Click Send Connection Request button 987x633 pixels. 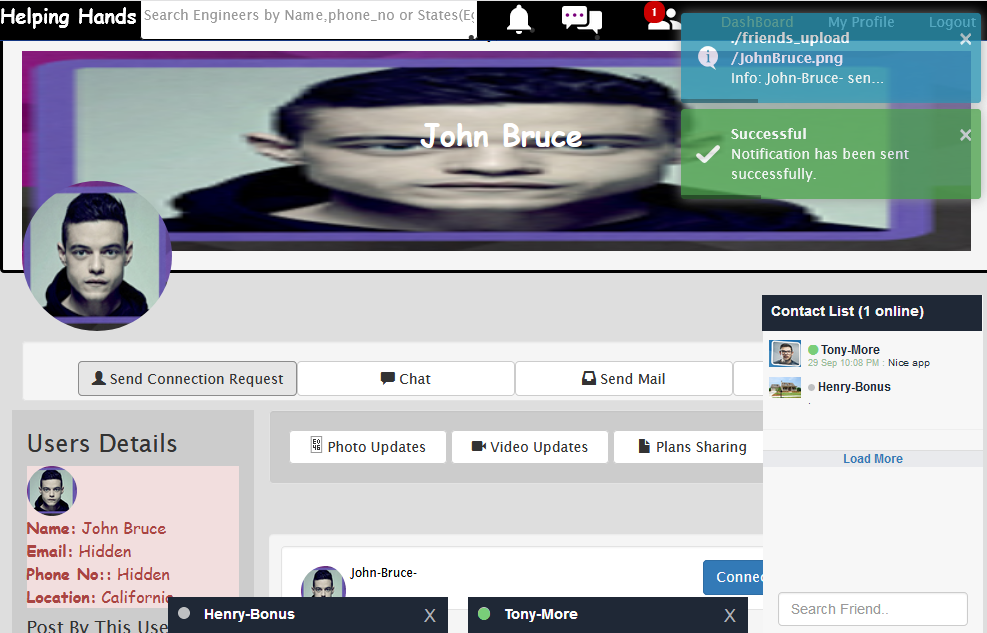click(187, 379)
